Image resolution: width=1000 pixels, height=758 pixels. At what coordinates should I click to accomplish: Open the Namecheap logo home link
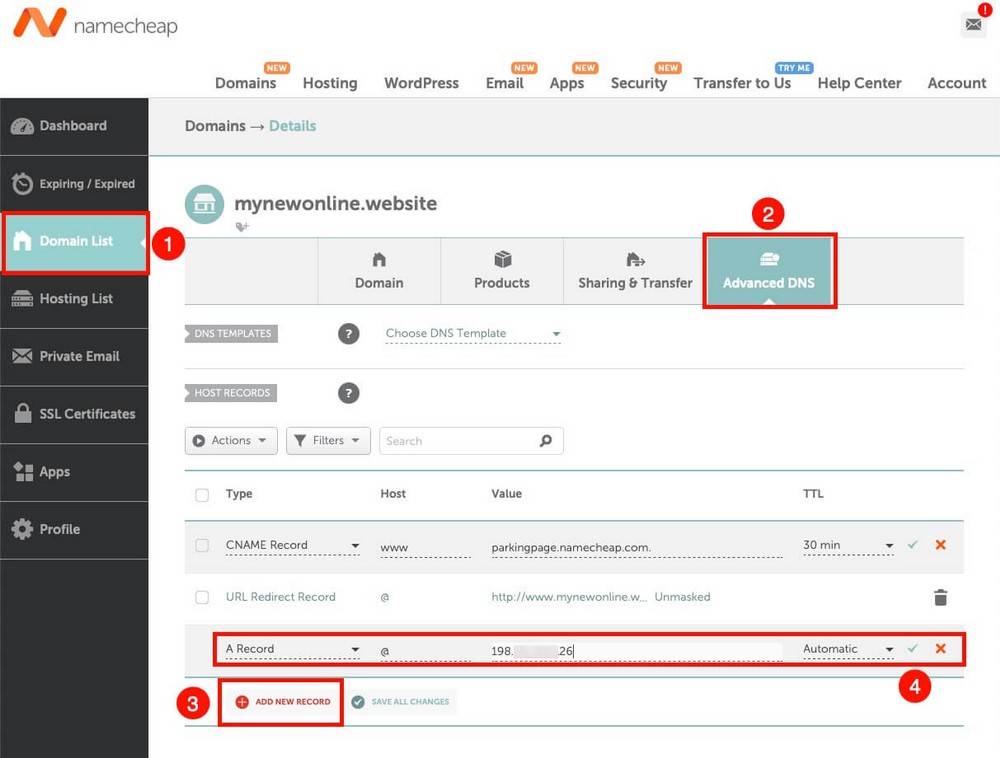pos(95,23)
